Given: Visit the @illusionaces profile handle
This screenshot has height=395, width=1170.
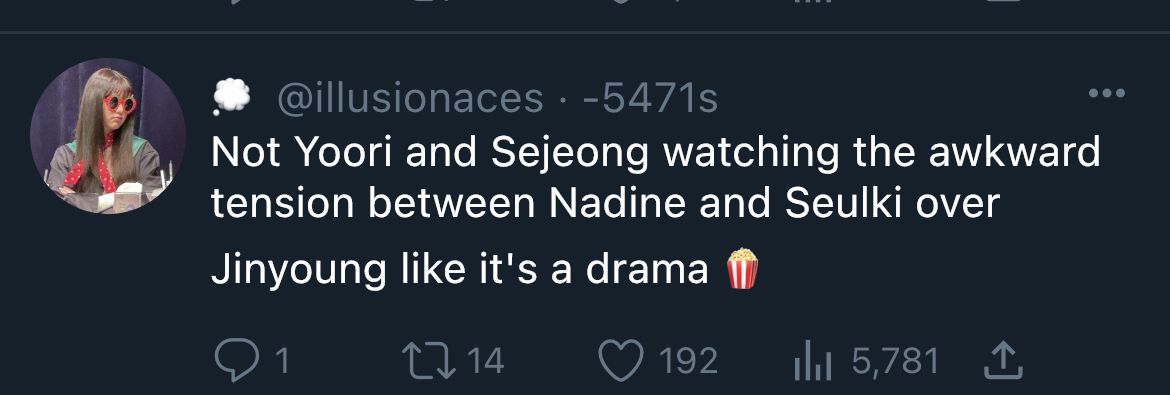Looking at the screenshot, I should (410, 99).
